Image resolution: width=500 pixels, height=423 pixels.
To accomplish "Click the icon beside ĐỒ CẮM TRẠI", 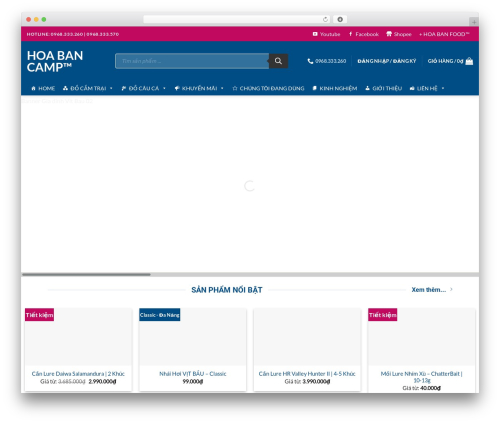I will click(x=65, y=88).
